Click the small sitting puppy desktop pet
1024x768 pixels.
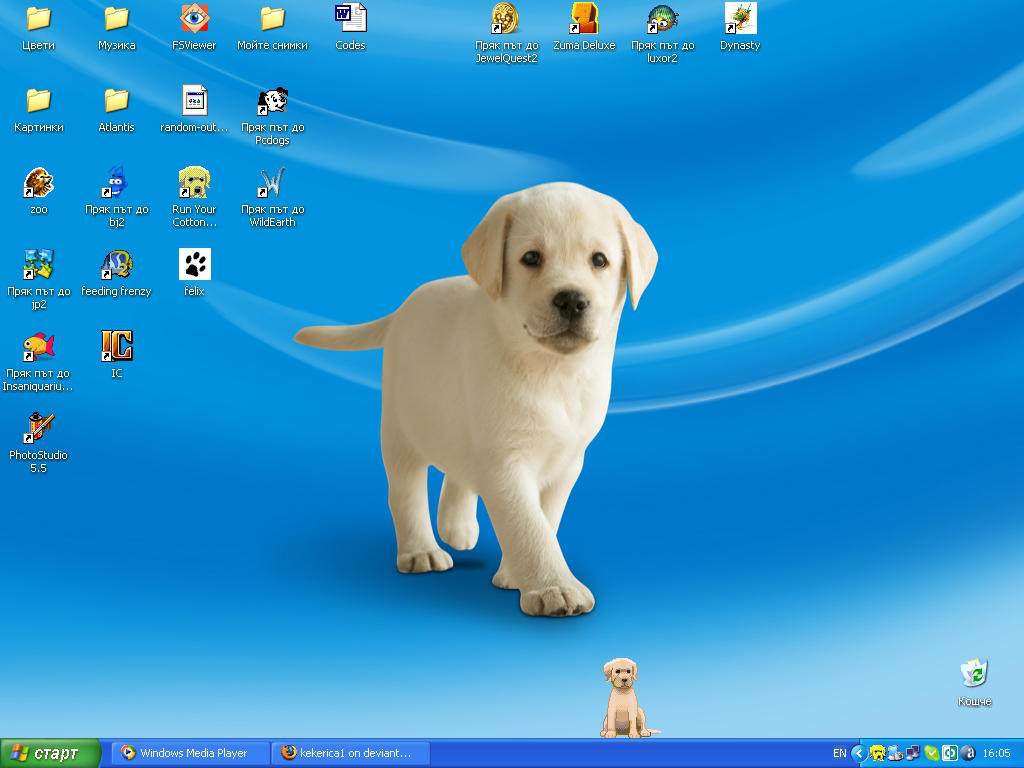coord(626,698)
